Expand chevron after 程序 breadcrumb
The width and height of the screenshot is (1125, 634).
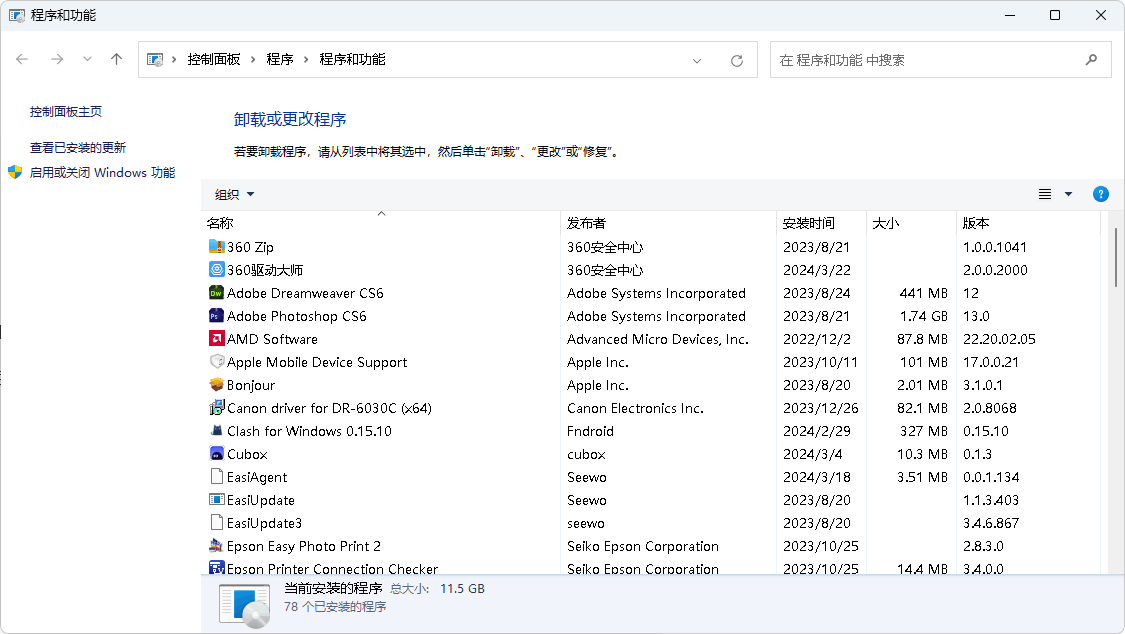pyautogui.click(x=306, y=60)
